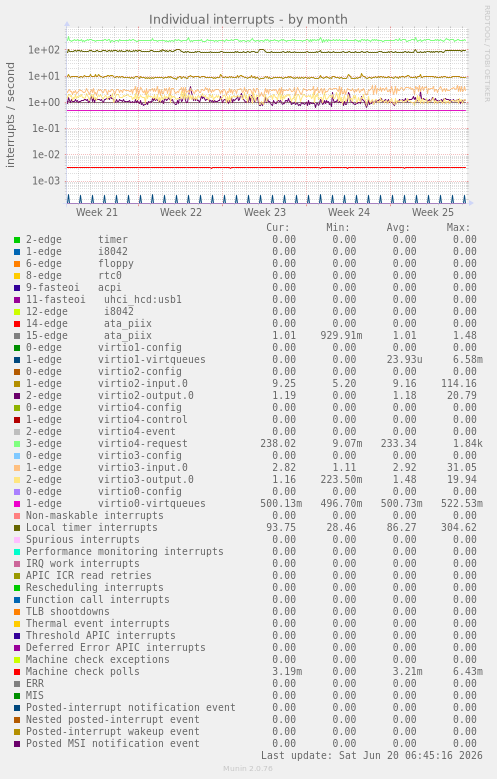Viewport: 497px width, 779px height.
Task: Click the red swatch next to 14-edge ata_piix
Action: click(17, 324)
